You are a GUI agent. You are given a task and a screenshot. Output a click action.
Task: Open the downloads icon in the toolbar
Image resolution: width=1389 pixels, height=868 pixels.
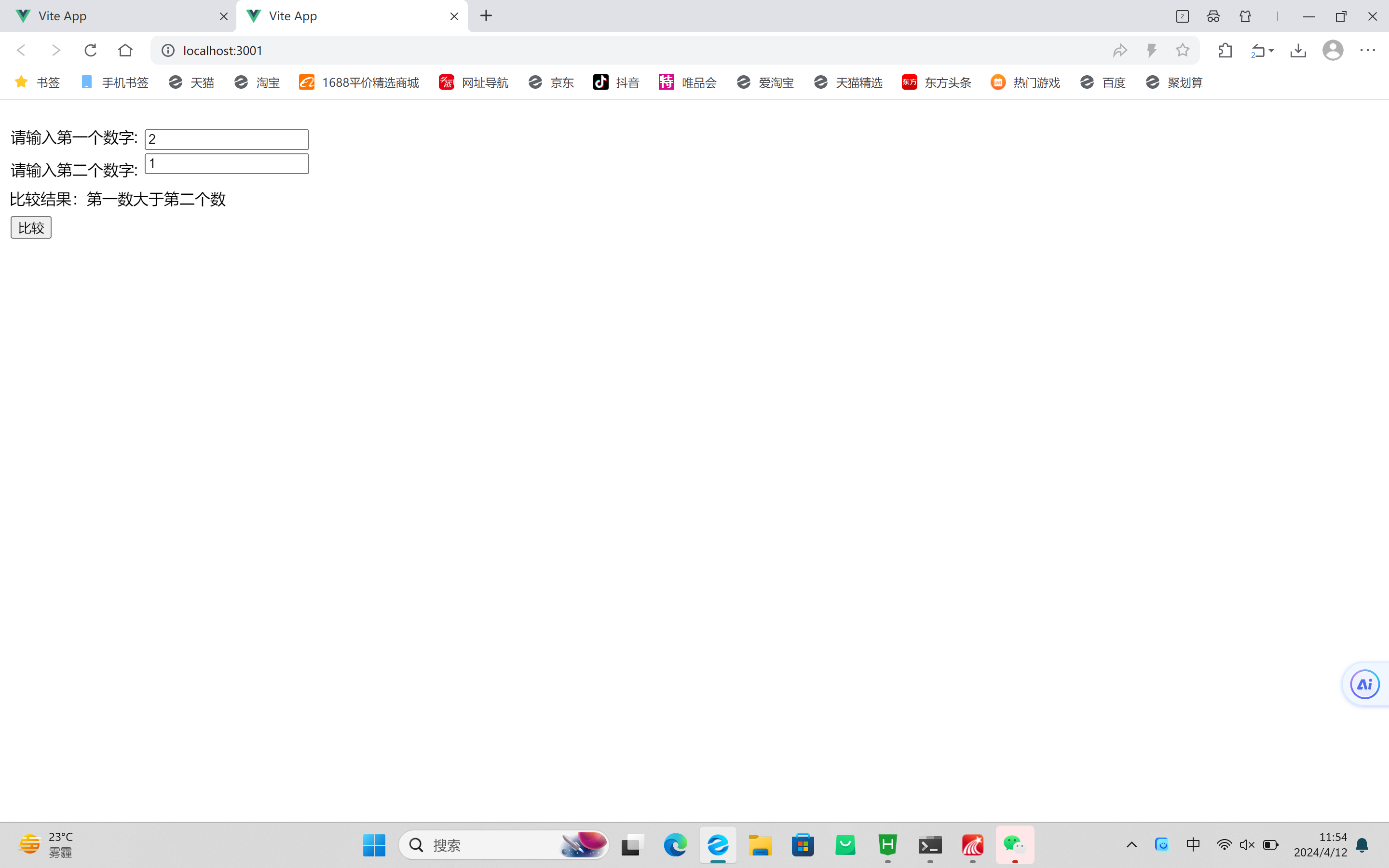coord(1298,51)
